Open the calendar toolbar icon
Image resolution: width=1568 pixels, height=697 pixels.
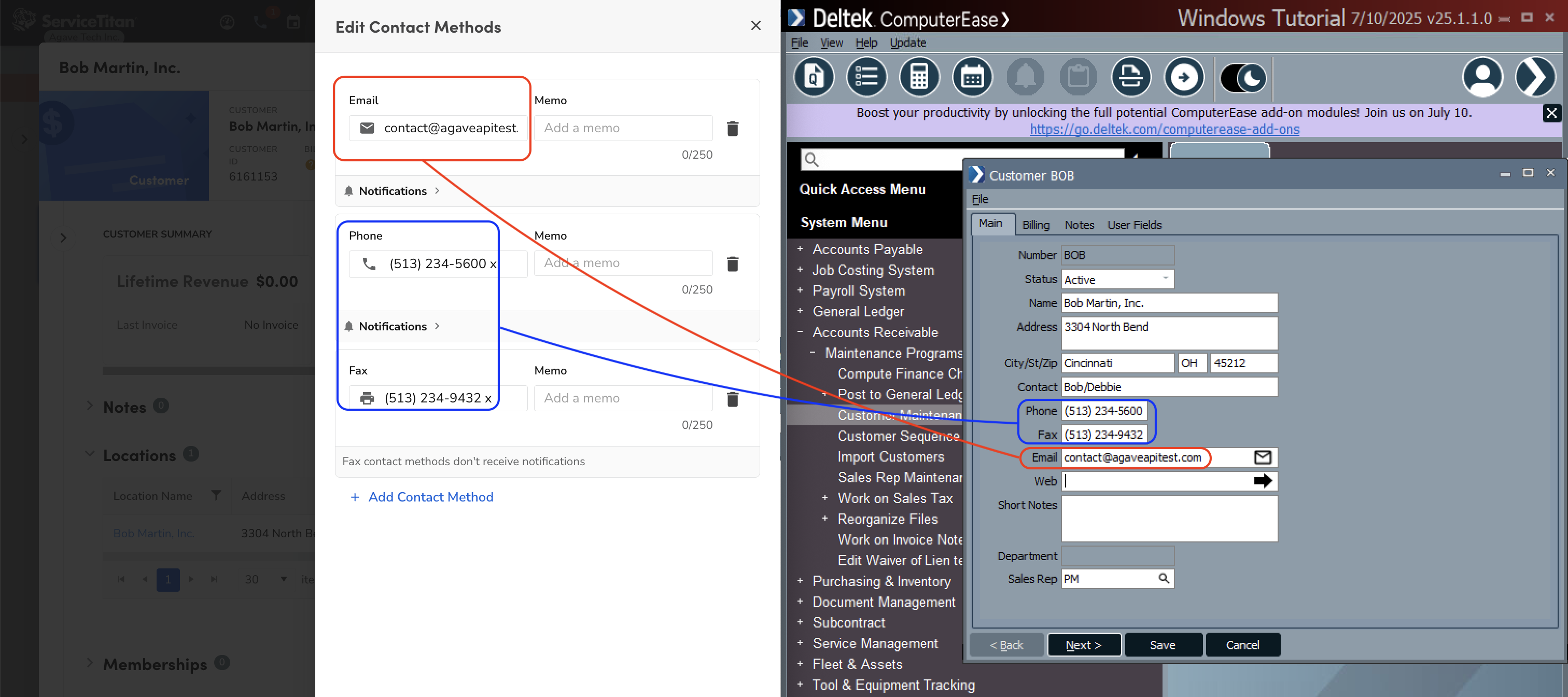[972, 77]
